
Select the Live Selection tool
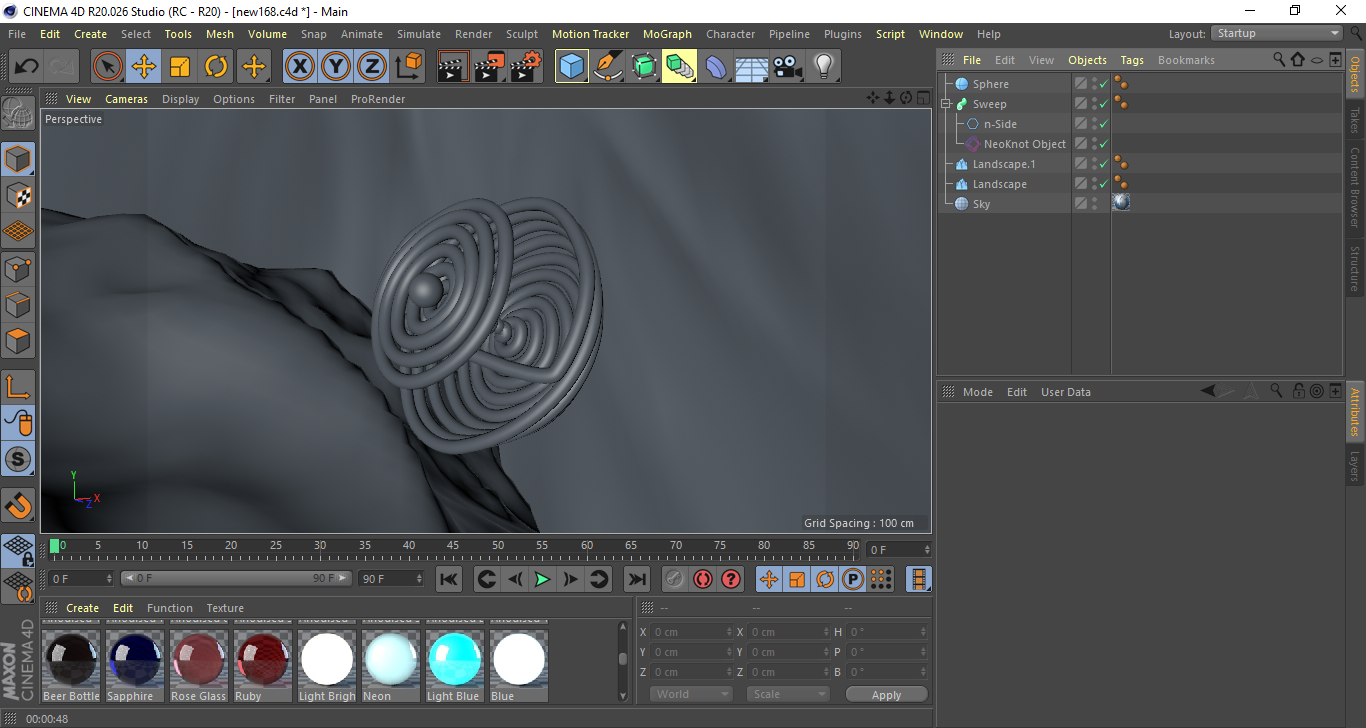pos(108,67)
